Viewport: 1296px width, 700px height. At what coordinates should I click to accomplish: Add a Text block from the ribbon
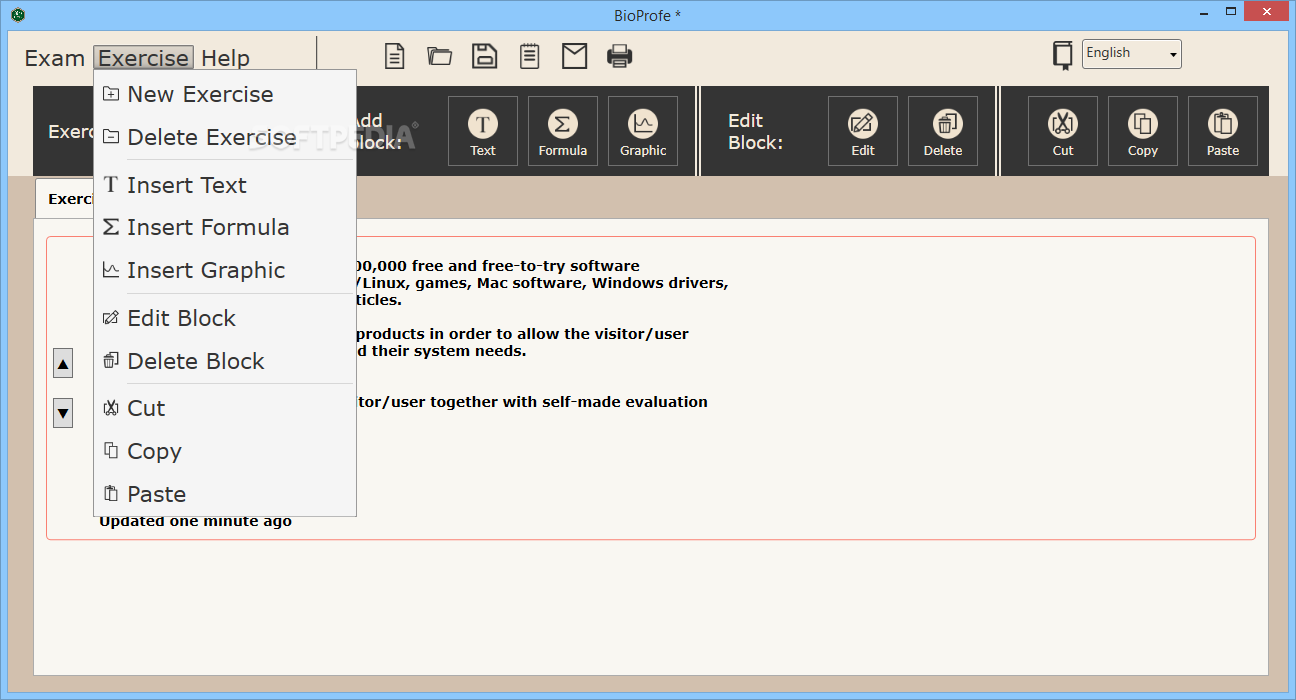483,131
